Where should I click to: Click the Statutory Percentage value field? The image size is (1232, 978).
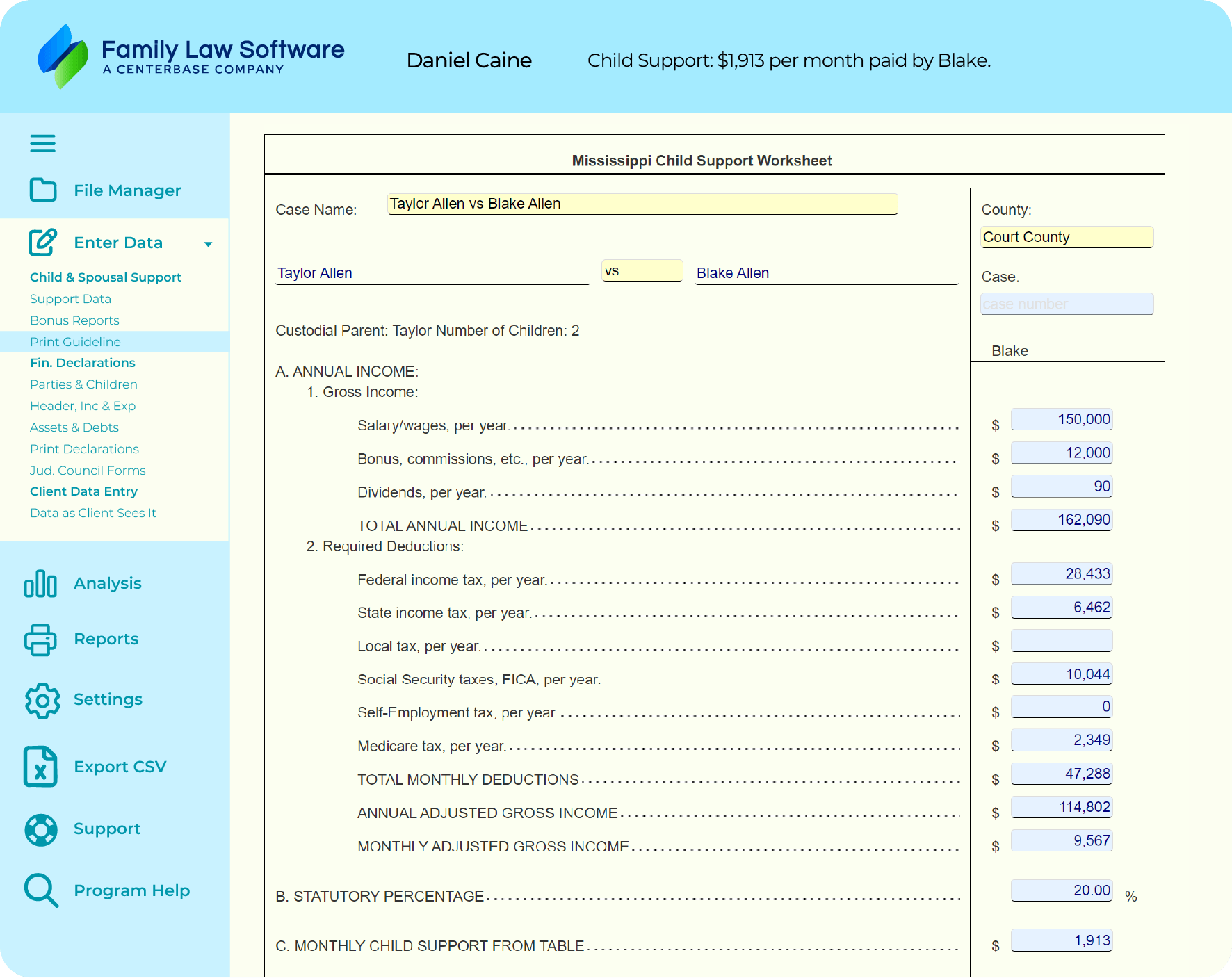click(x=1061, y=890)
